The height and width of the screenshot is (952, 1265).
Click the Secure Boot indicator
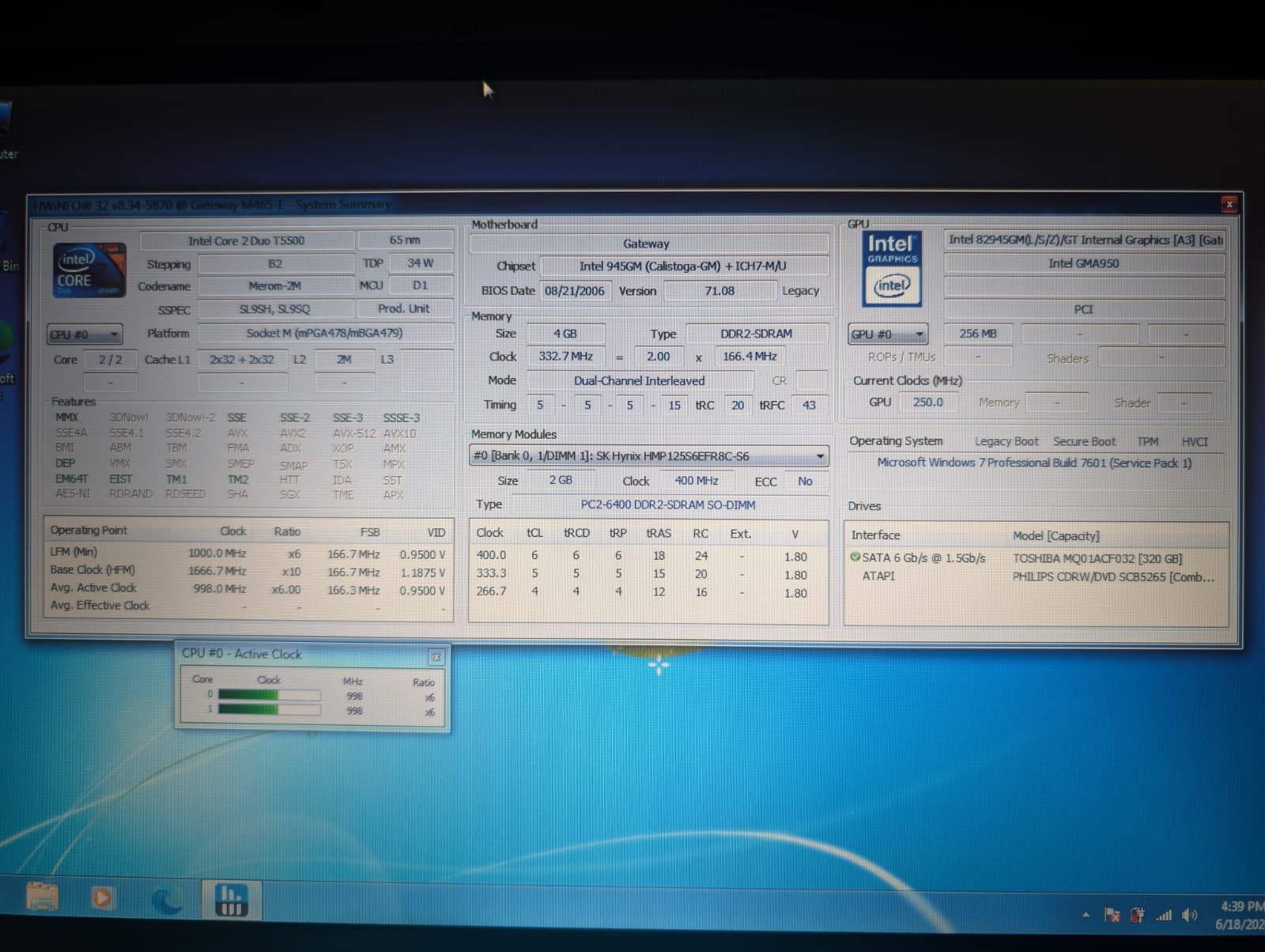(x=1084, y=441)
